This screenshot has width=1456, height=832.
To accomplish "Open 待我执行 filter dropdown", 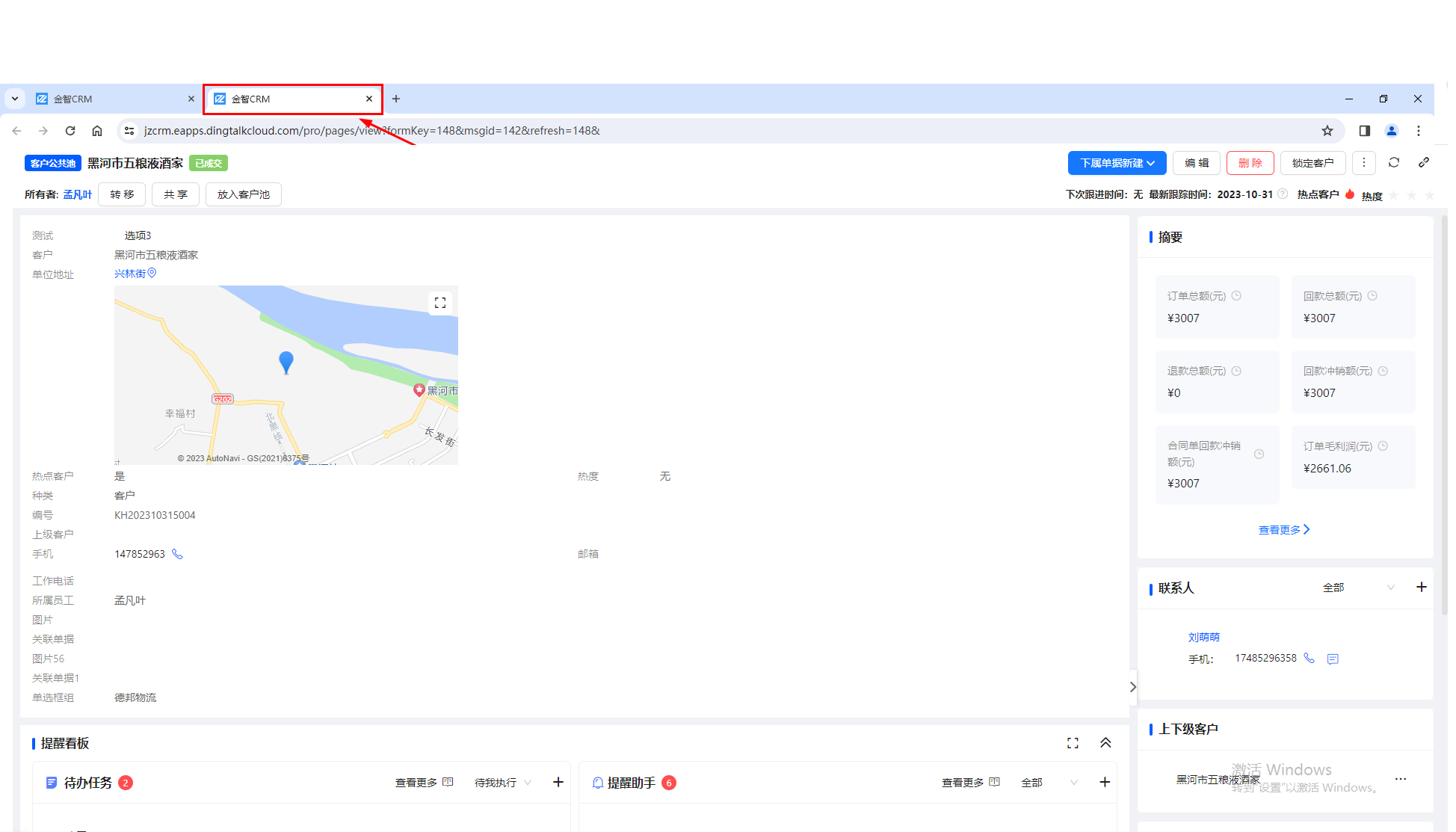I will (x=503, y=783).
